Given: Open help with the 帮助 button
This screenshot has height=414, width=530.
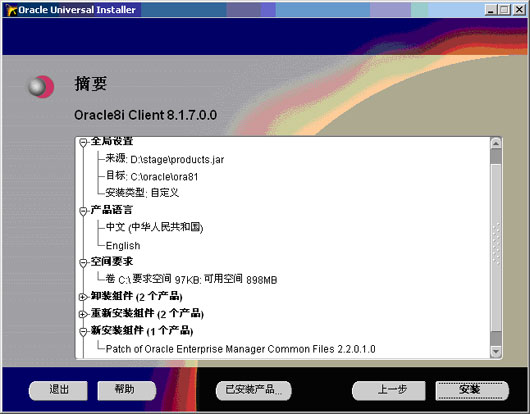Looking at the screenshot, I should (127, 390).
